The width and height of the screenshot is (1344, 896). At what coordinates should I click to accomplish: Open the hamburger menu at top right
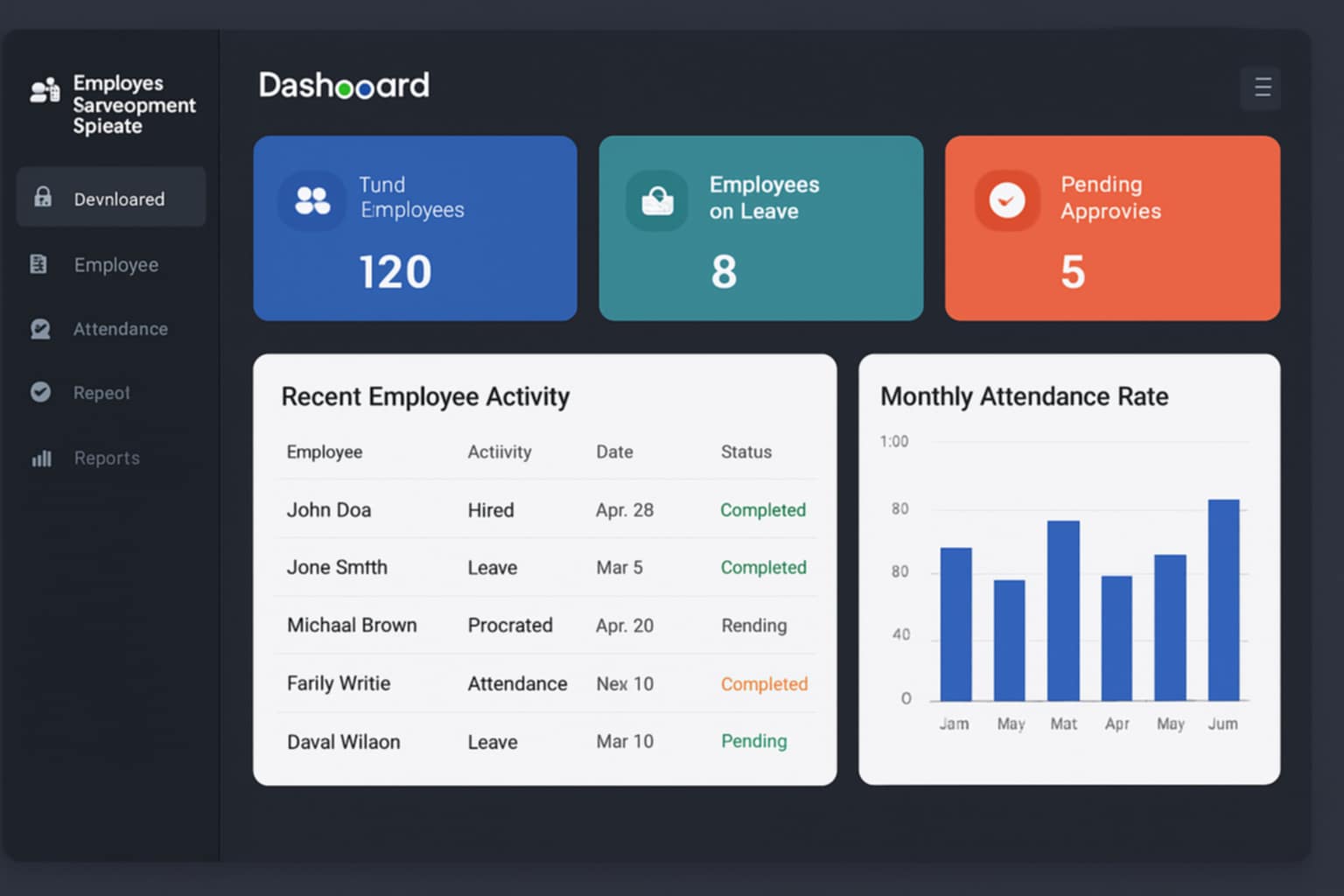click(1260, 87)
